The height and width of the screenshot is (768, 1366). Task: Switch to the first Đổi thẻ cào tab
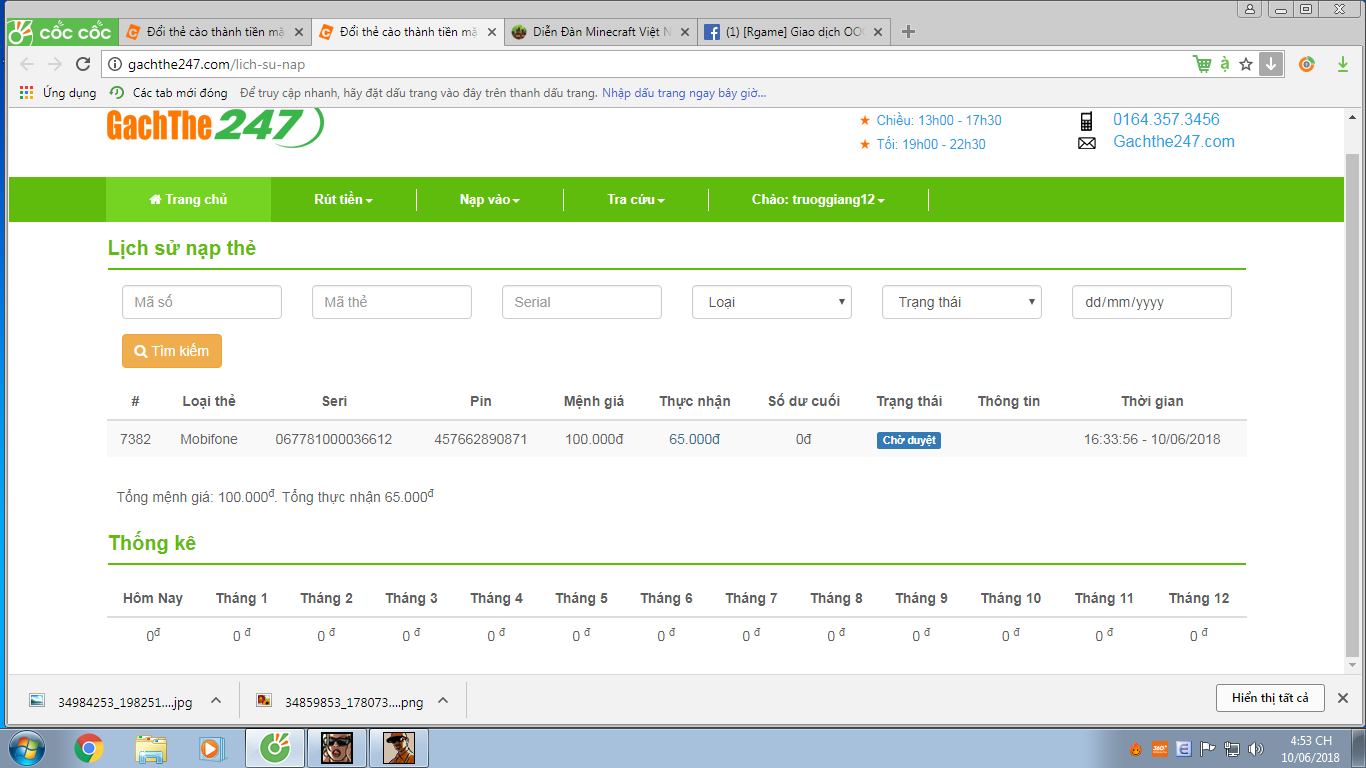(x=216, y=32)
